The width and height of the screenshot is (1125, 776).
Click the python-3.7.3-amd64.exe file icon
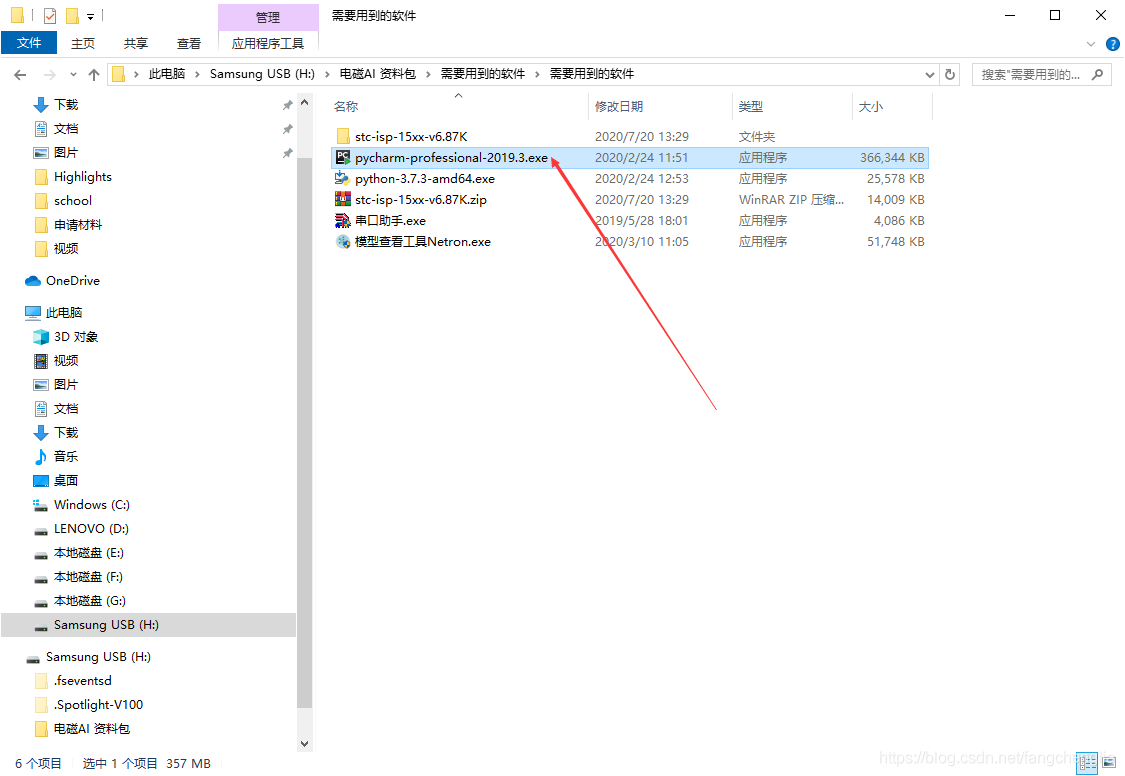(x=343, y=179)
